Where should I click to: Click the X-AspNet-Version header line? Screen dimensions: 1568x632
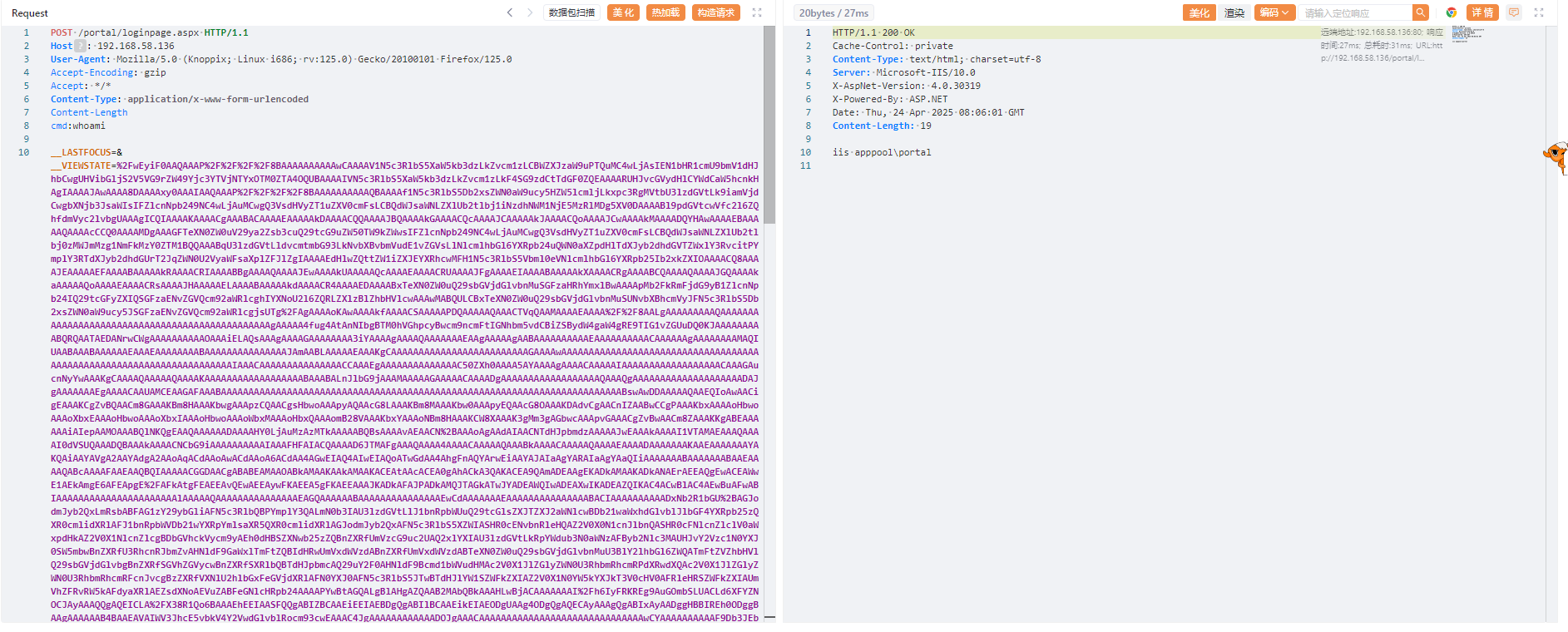[x=907, y=86]
